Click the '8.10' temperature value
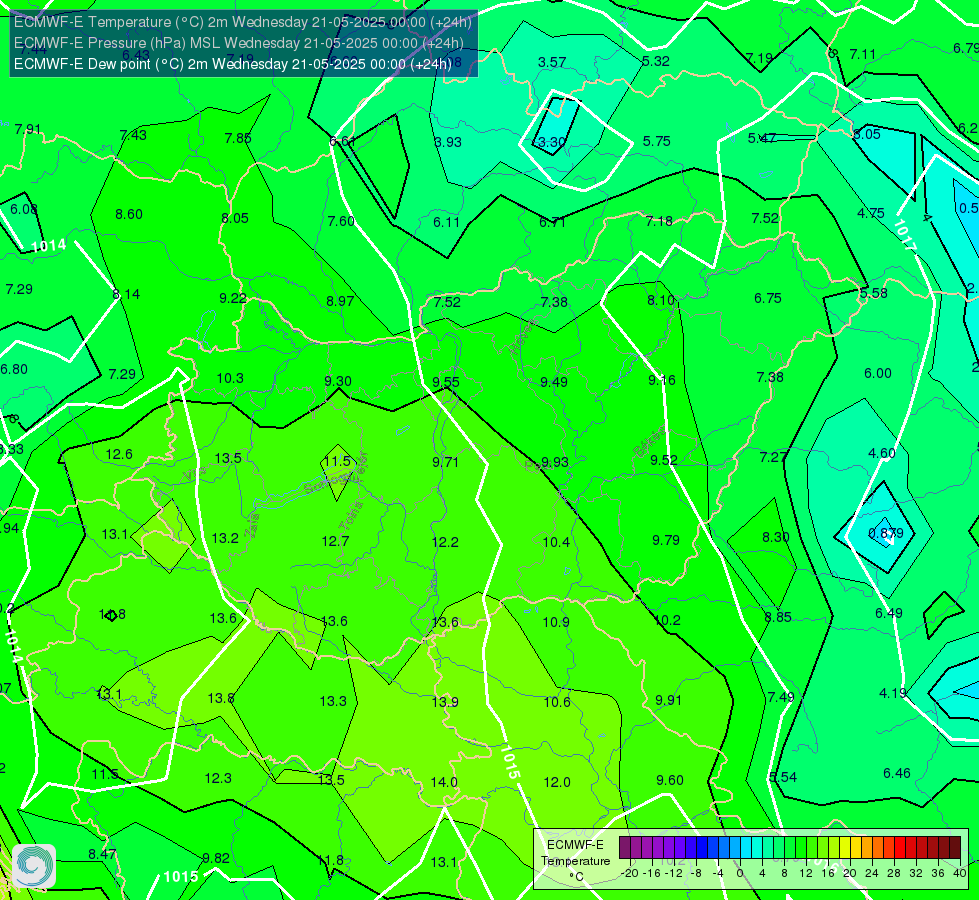This screenshot has width=979, height=900. click(x=661, y=300)
